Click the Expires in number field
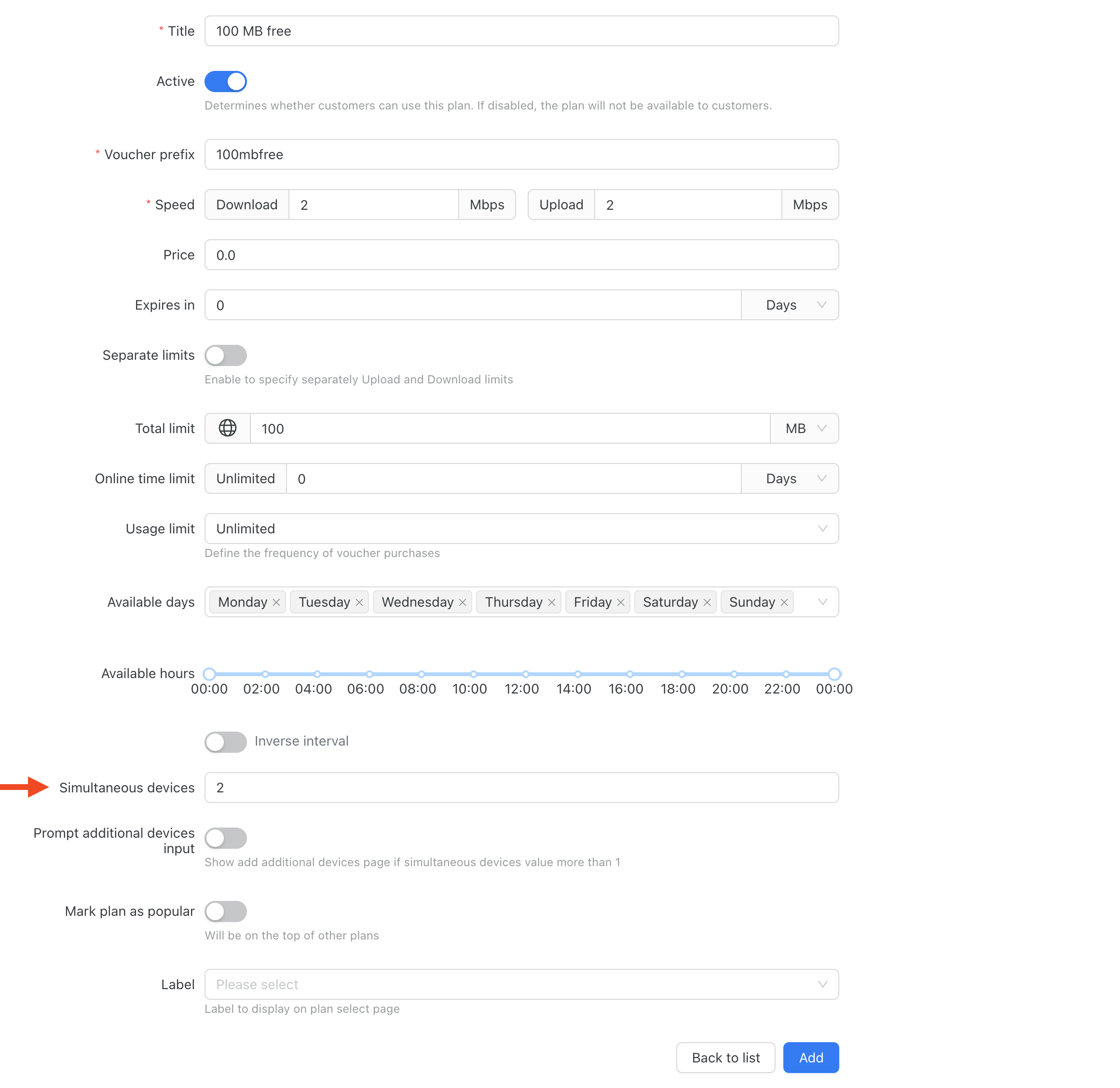Viewport: 1120px width, 1088px height. pos(473,305)
